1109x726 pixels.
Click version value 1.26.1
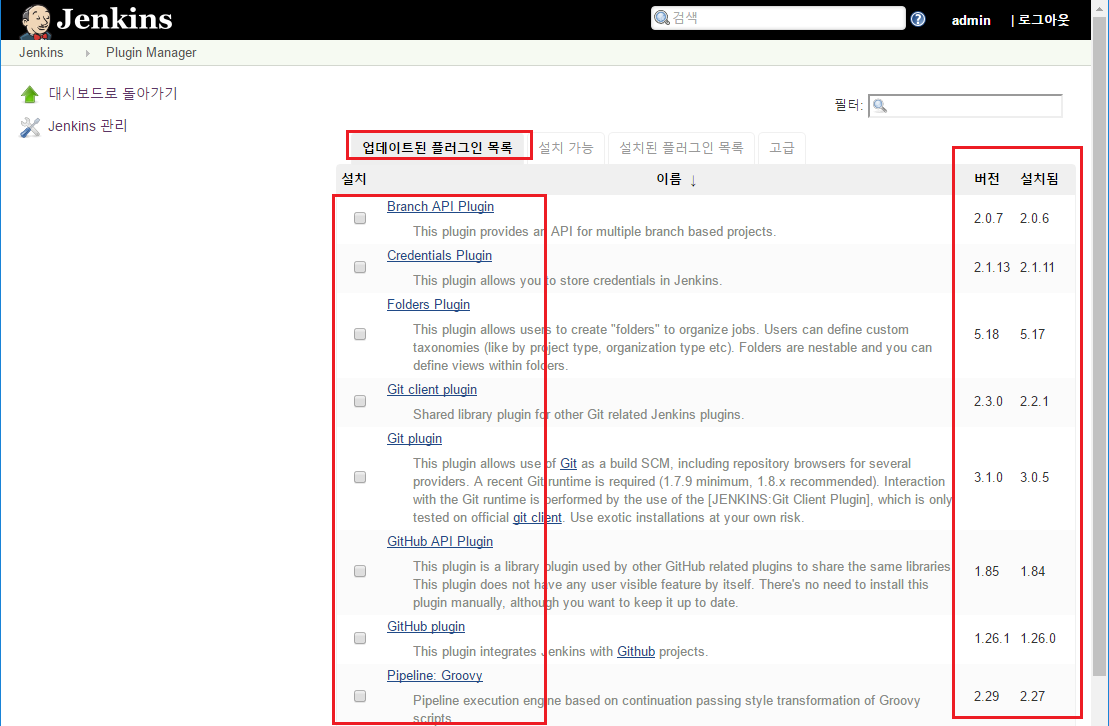point(992,638)
